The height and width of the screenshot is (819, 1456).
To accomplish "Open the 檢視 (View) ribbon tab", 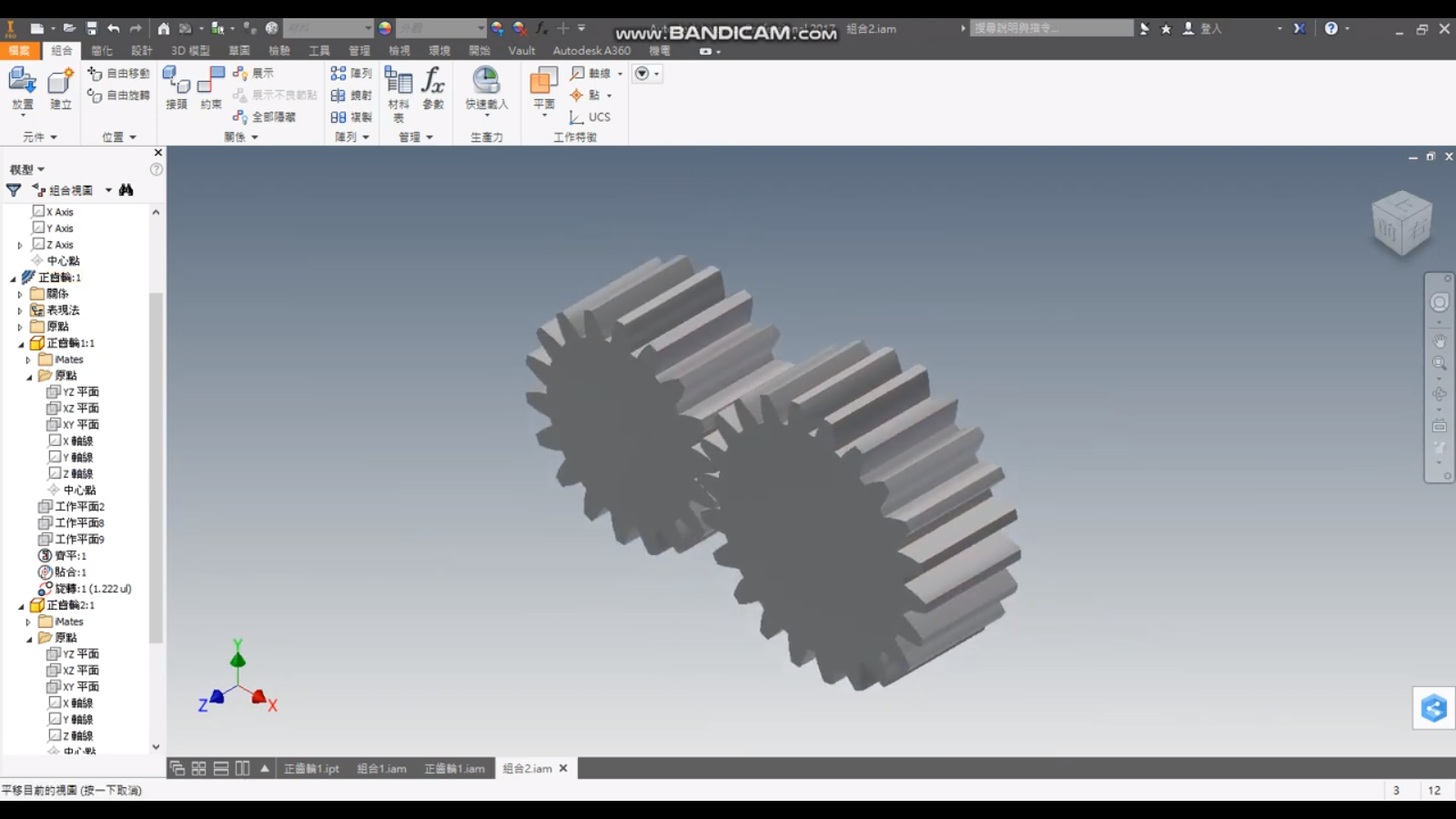I will 399,51.
